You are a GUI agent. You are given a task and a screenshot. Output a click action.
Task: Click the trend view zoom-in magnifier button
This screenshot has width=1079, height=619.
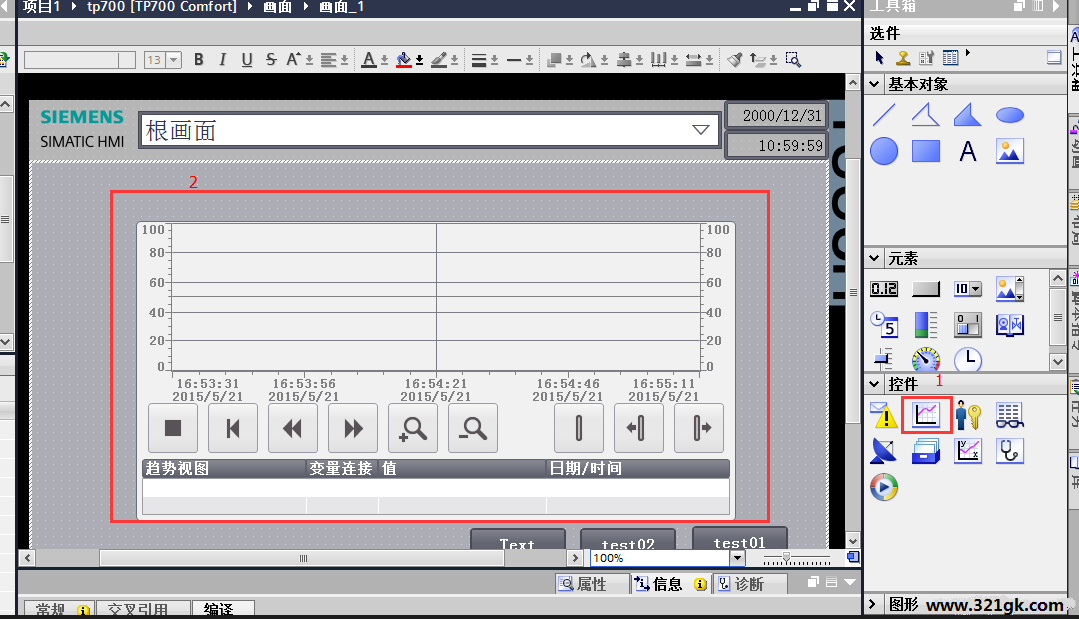point(413,428)
